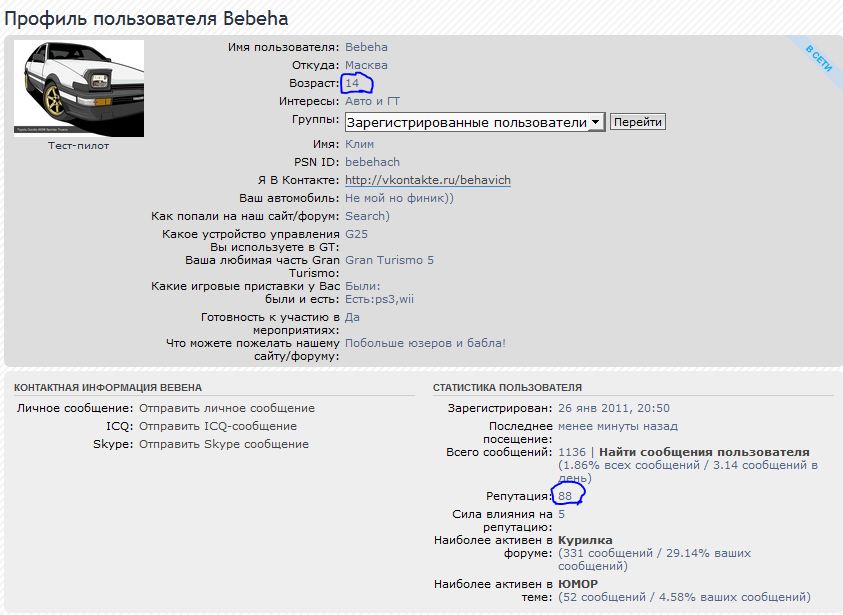Viewport: 843px width, 615px height.
Task: Select the Зарегистрированные пользователи combo box
Action: tap(475, 122)
